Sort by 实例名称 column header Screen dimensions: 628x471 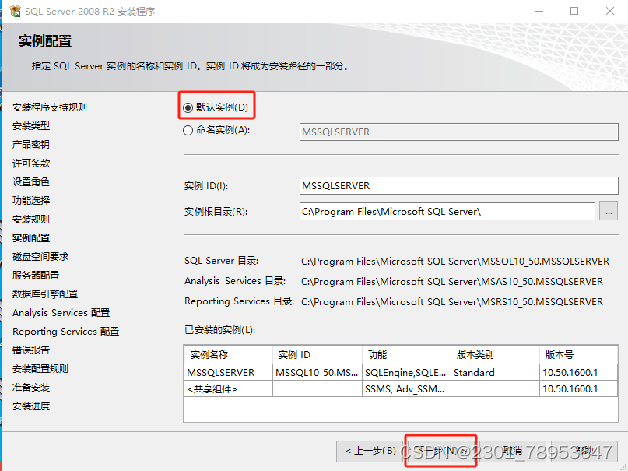[x=228, y=354]
